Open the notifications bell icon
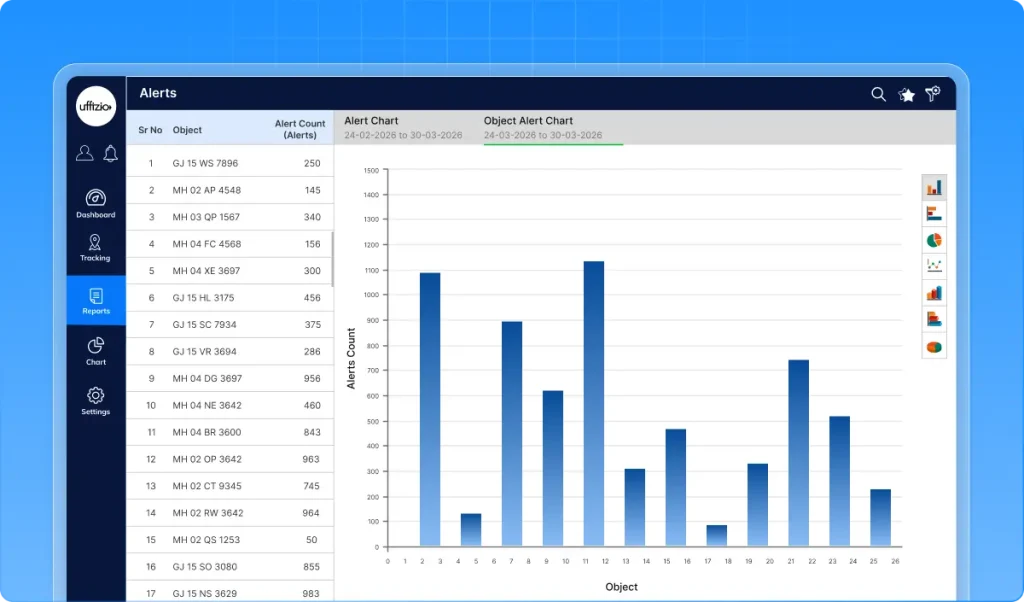The height and width of the screenshot is (602, 1024). [x=110, y=153]
